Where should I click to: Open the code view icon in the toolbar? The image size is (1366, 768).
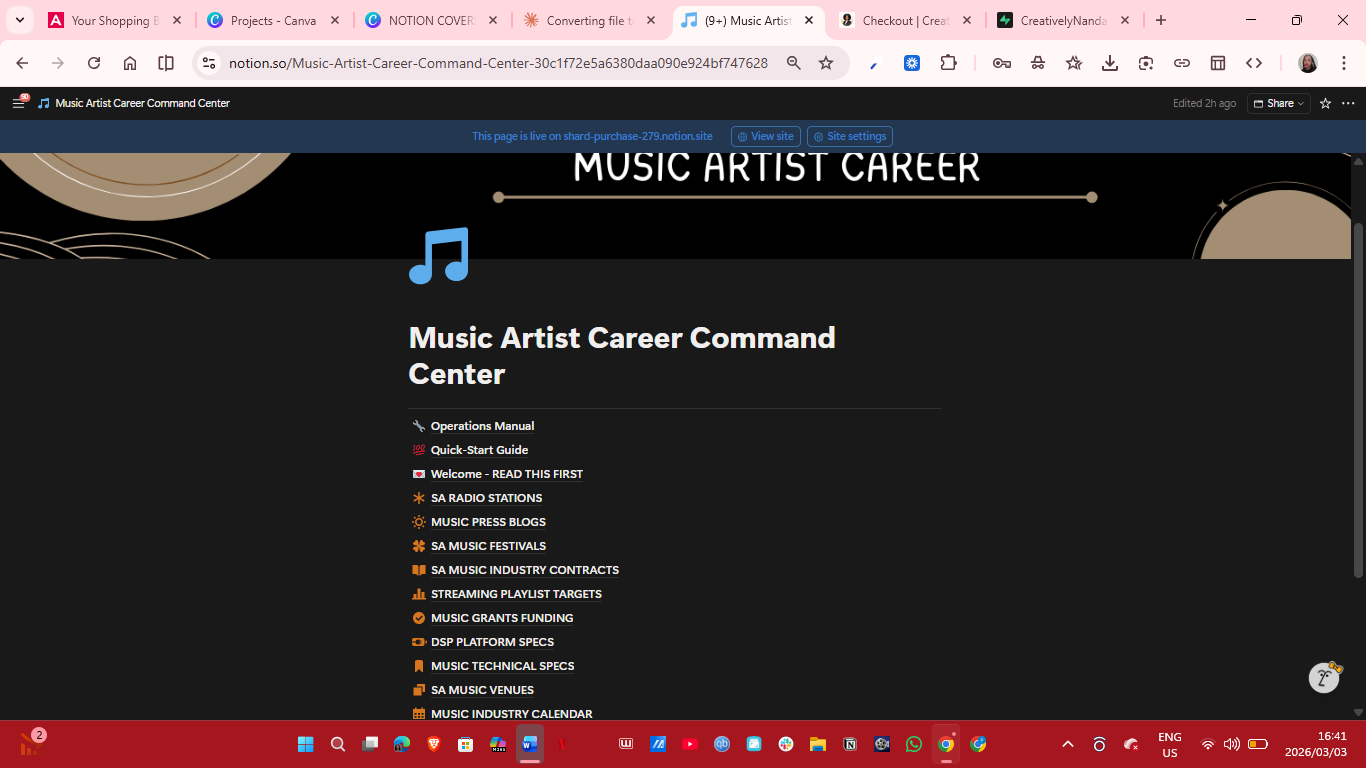(x=1255, y=62)
